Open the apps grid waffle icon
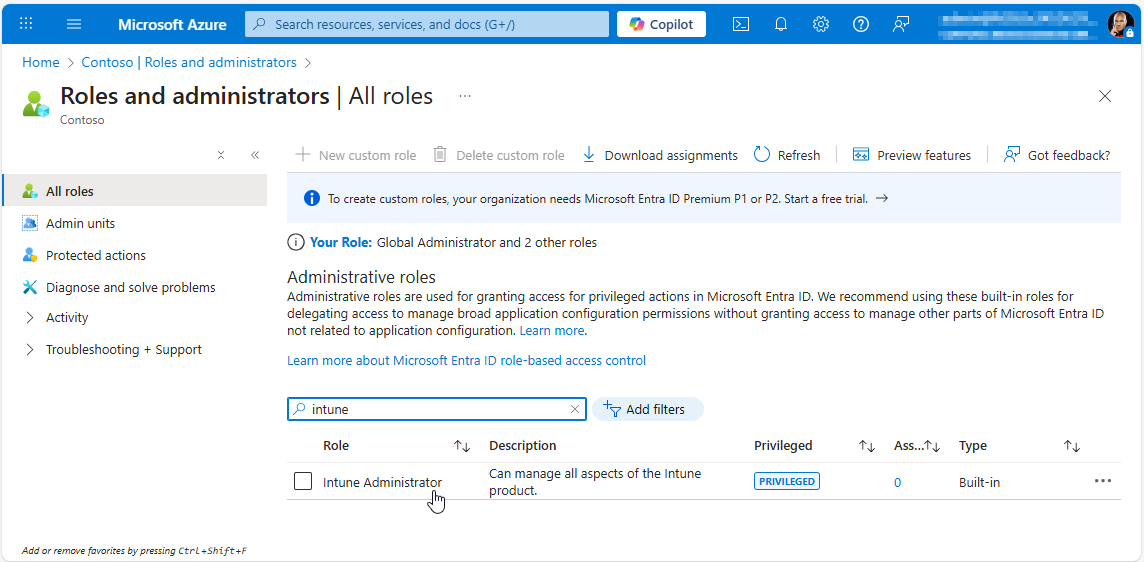This screenshot has width=1144, height=562. [26, 24]
